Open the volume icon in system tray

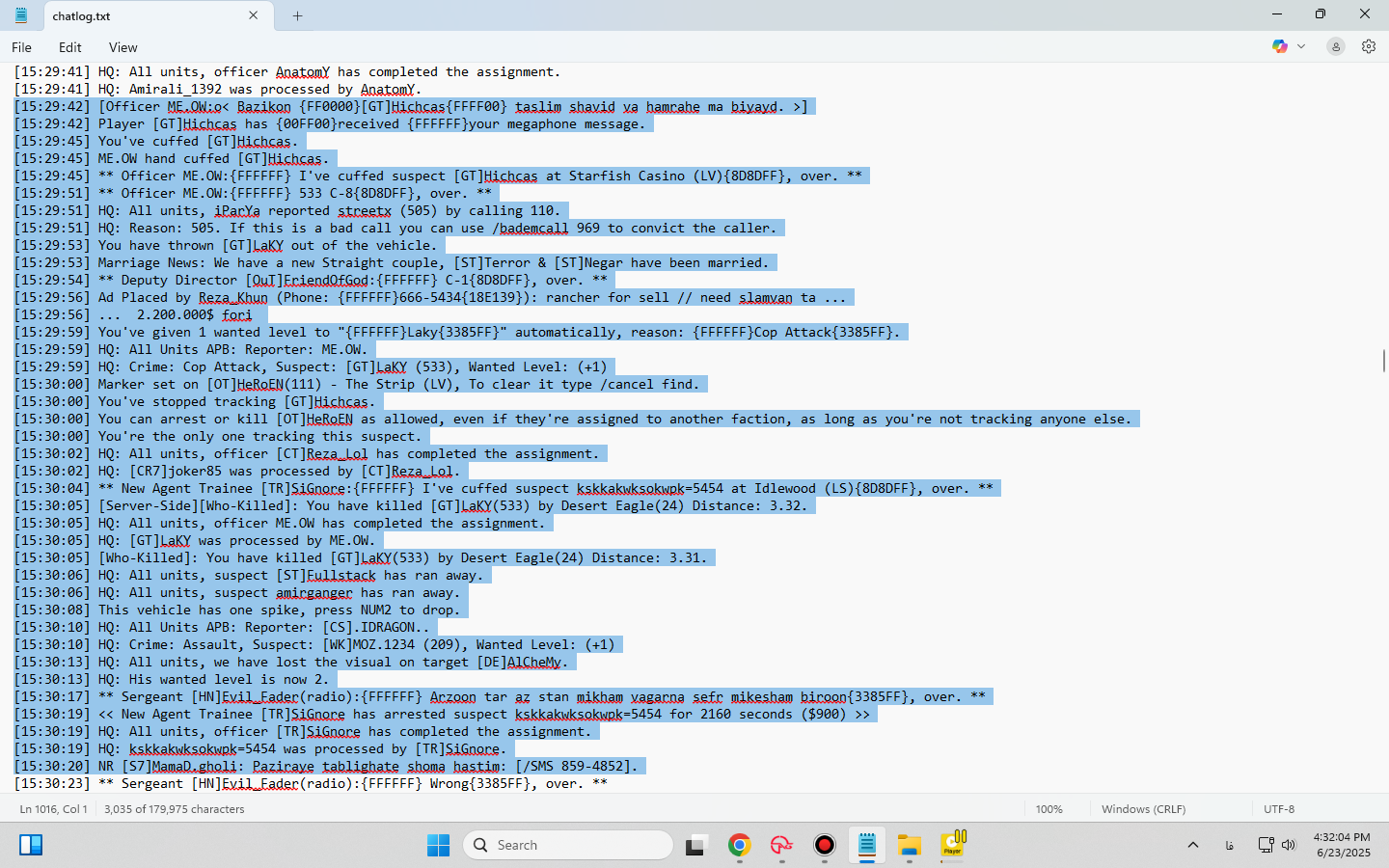pyautogui.click(x=1289, y=845)
